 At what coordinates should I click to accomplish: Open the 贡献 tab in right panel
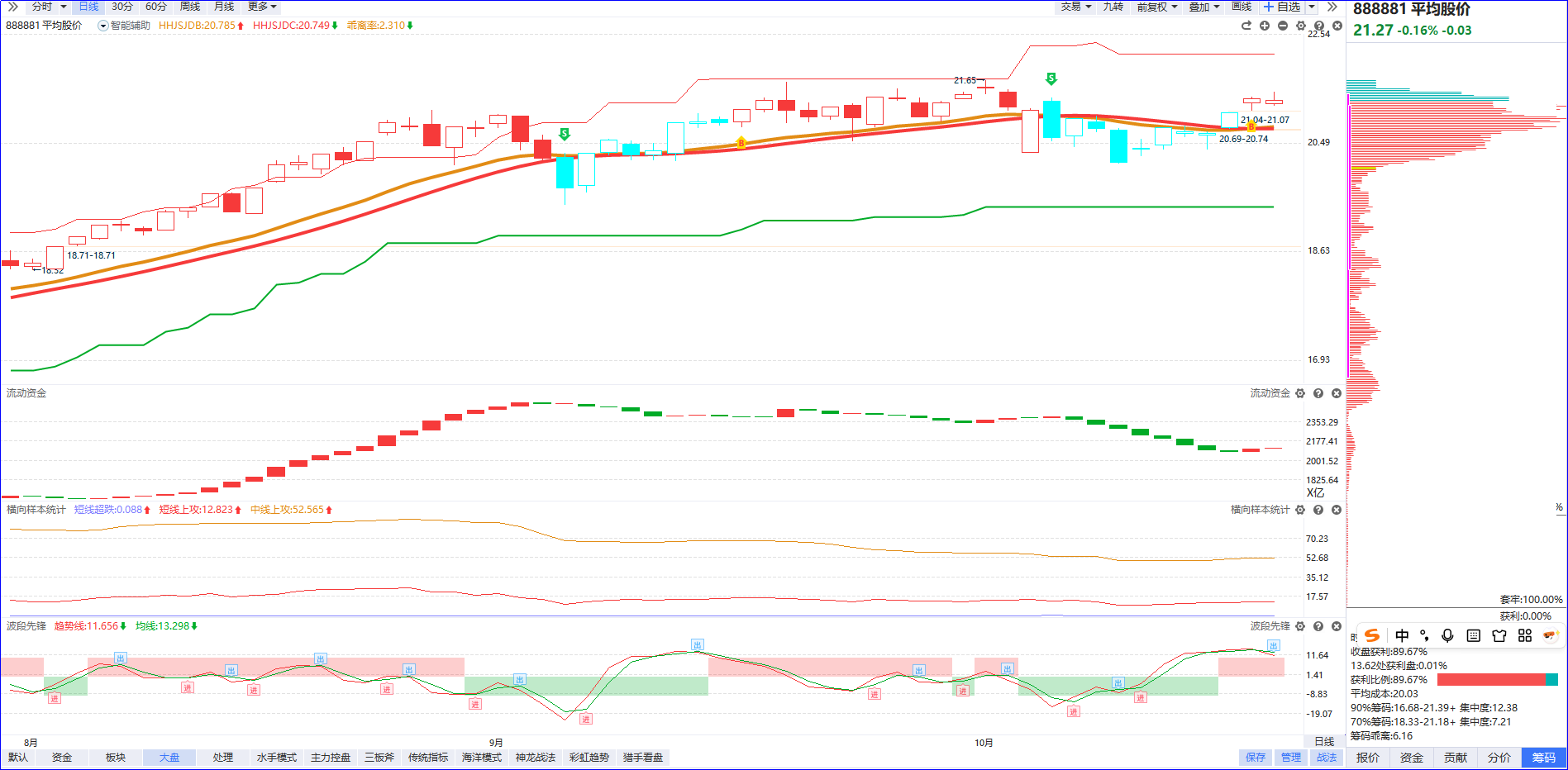[x=1456, y=758]
